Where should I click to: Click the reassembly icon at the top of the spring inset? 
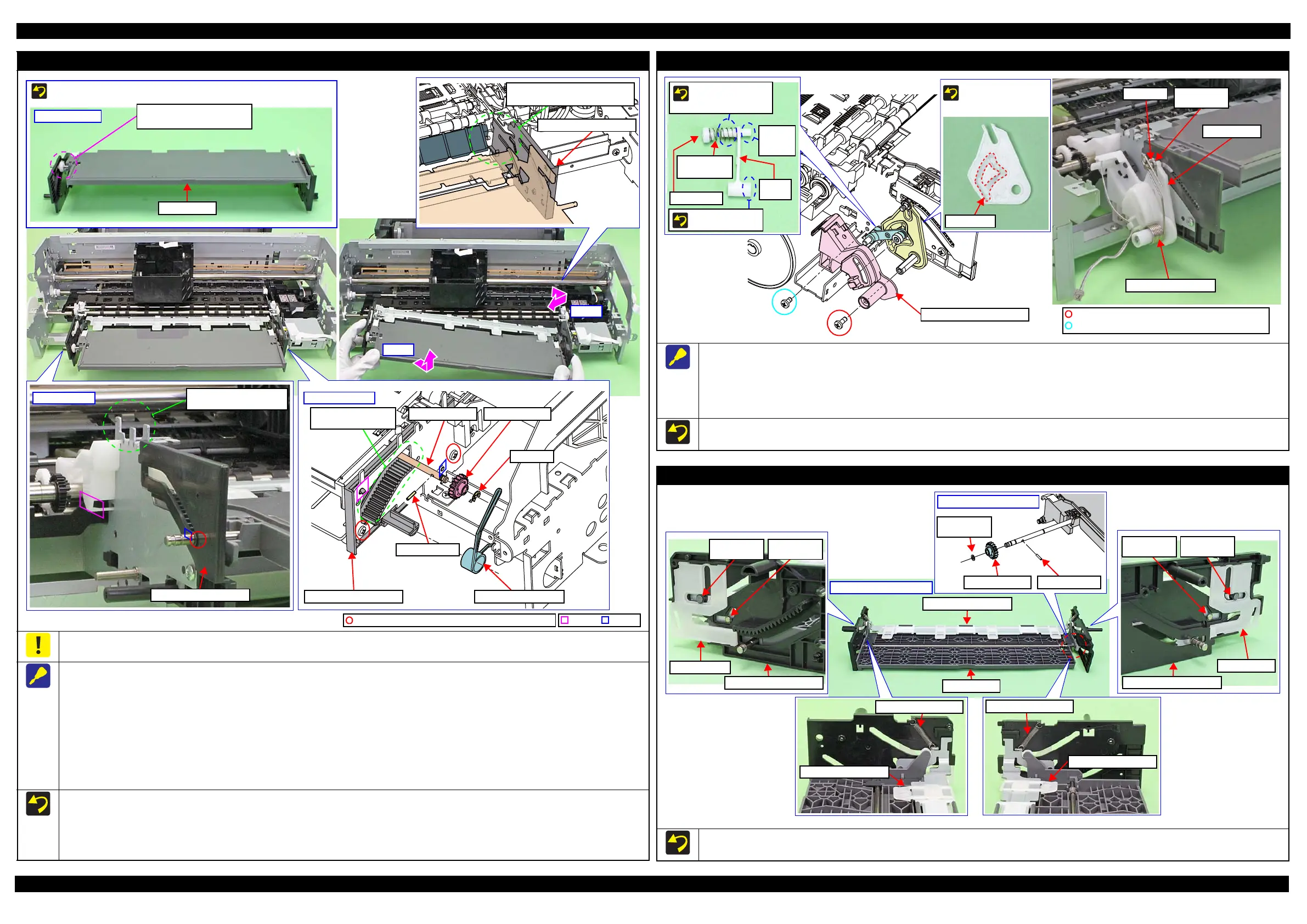click(681, 93)
